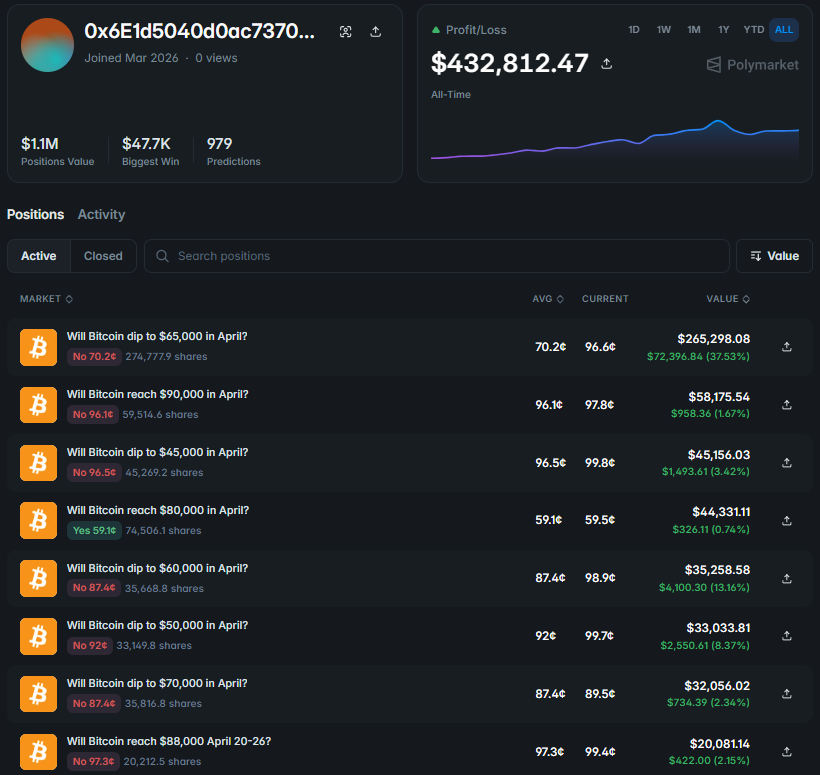820x775 pixels.
Task: Select the Positions section heading
Action: 35,214
